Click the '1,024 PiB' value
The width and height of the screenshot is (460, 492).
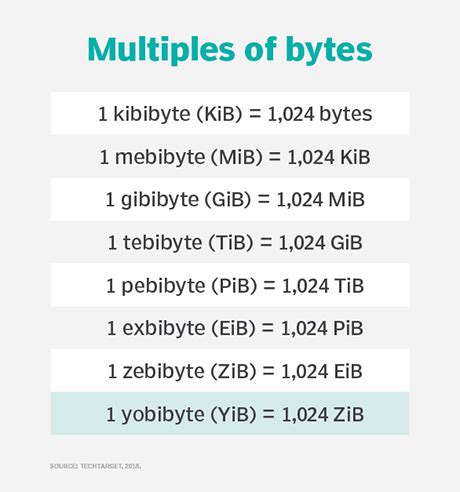pos(322,328)
